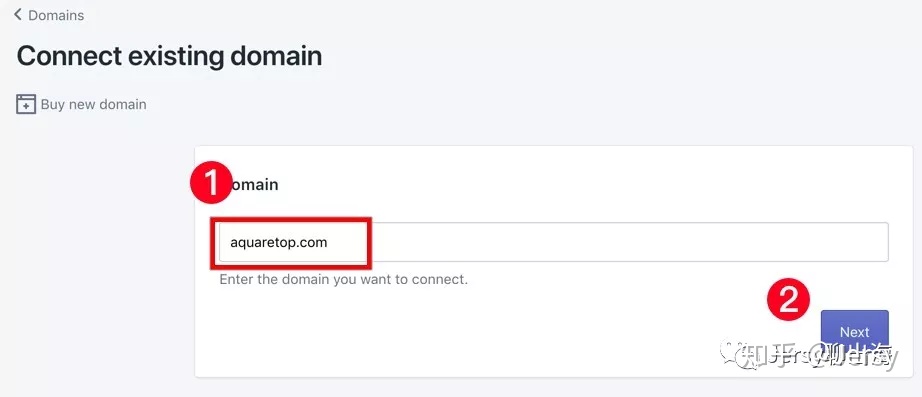Click the Buy new domain window-plus icon
The image size is (922, 397).
[26, 104]
